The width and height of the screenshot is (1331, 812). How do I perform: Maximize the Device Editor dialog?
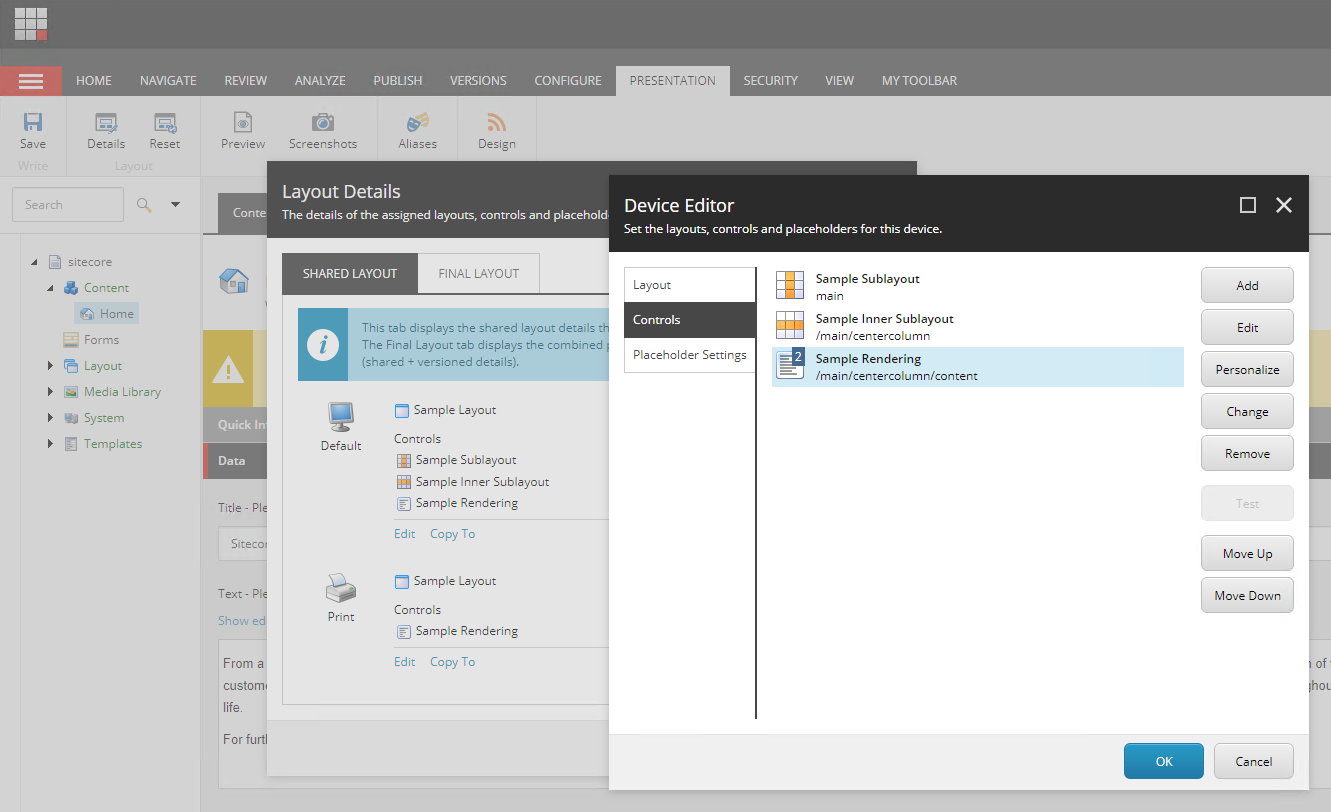tap(1248, 205)
